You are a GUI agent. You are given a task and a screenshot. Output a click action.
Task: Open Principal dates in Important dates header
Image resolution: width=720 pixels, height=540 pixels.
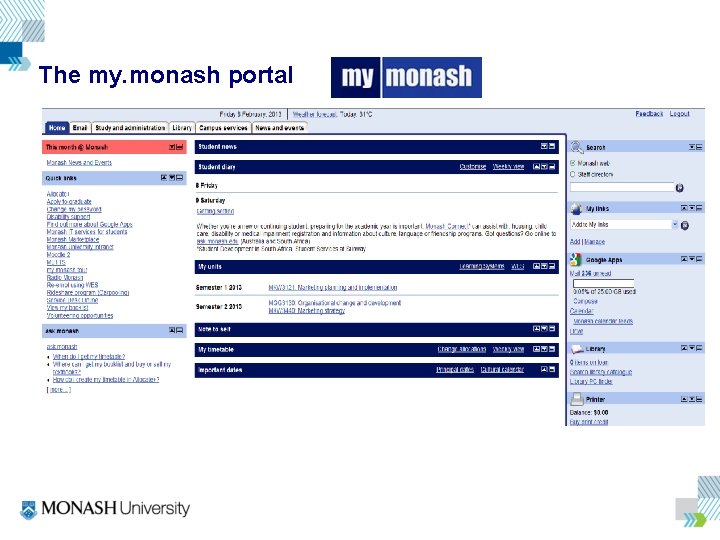[455, 370]
